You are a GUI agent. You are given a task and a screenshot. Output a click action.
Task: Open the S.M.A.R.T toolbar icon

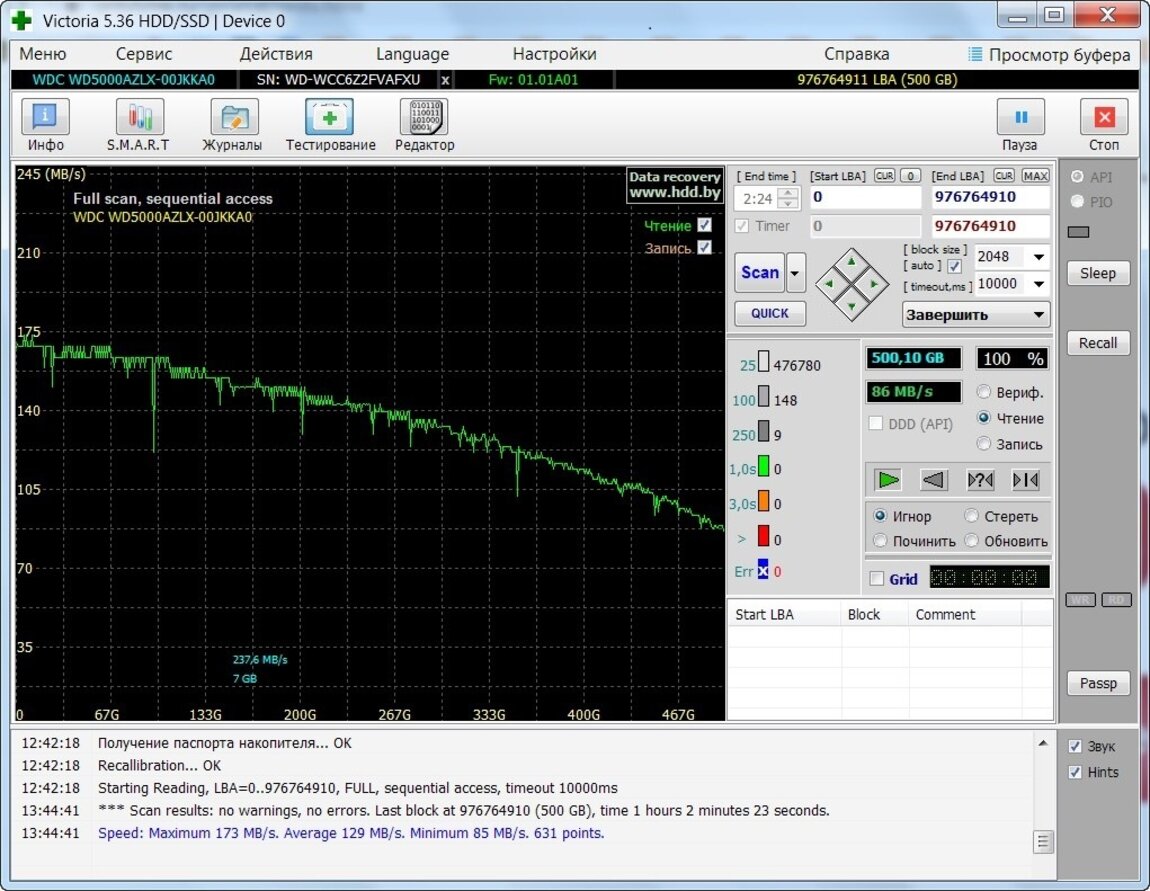click(x=139, y=118)
